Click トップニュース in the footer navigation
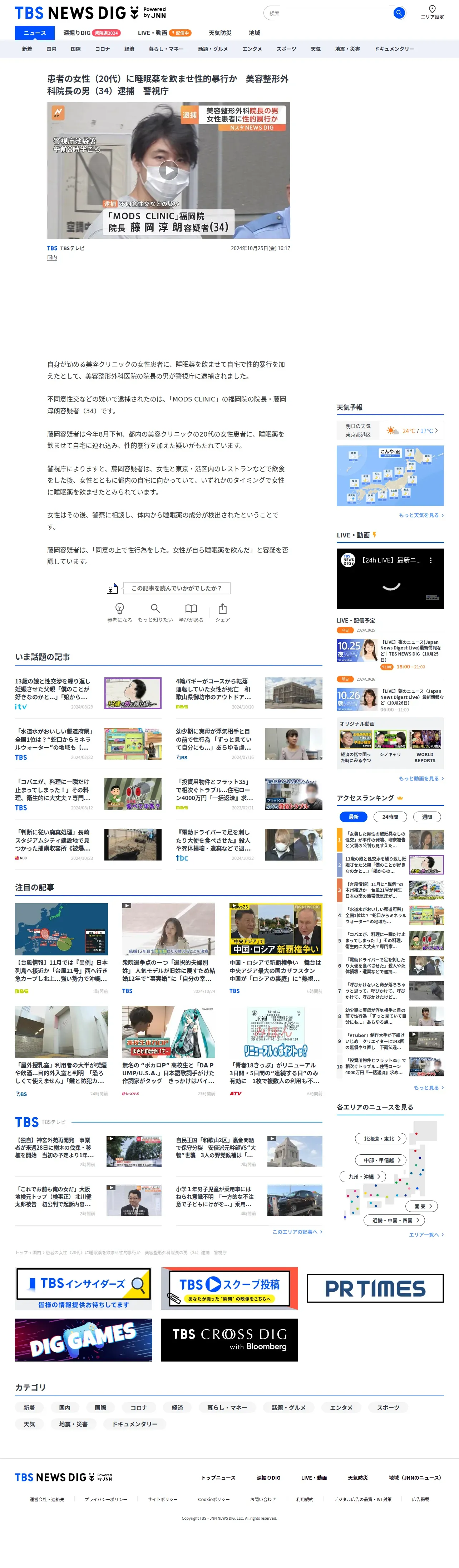 click(218, 1477)
